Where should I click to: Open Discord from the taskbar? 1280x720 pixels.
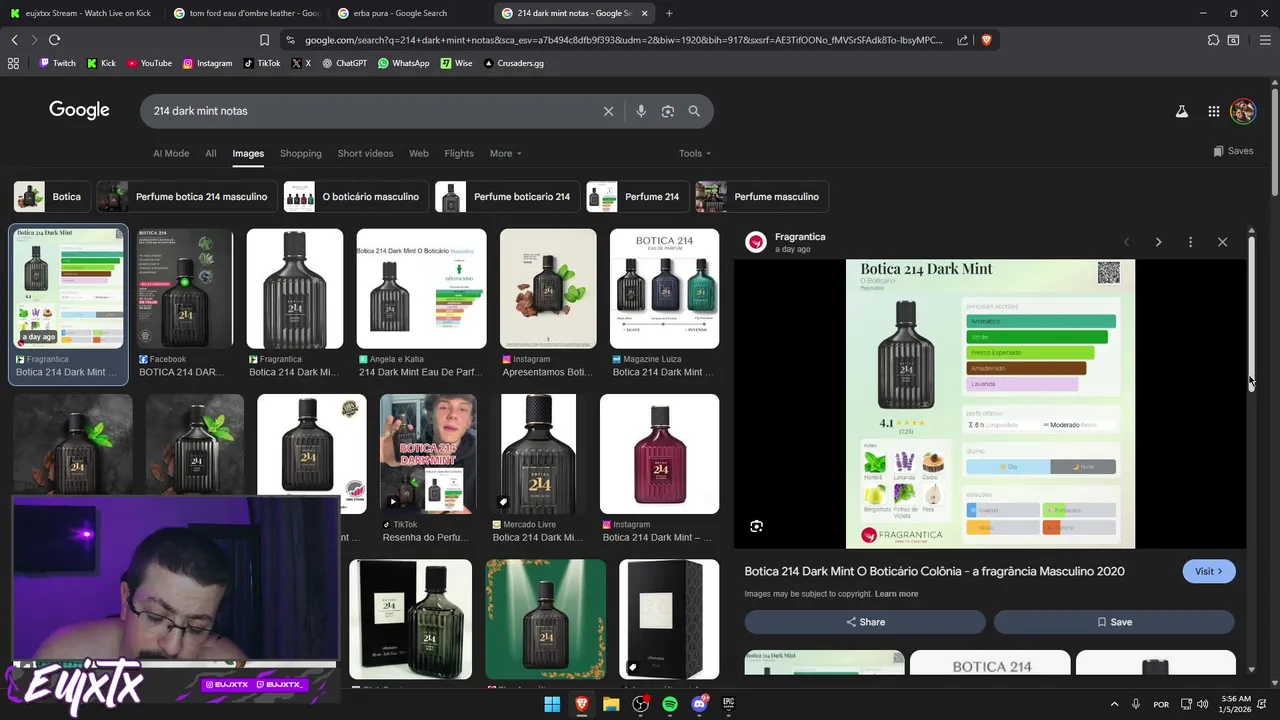tap(699, 704)
